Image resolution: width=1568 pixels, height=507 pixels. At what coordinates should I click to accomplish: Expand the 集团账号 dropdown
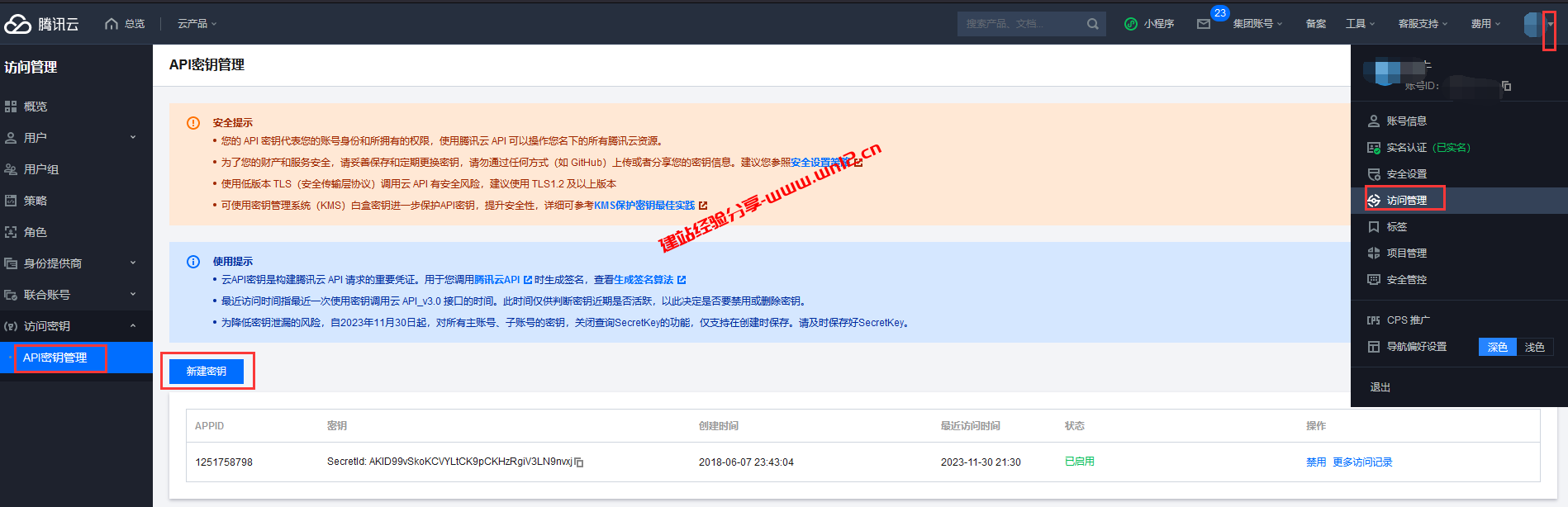click(x=1257, y=24)
